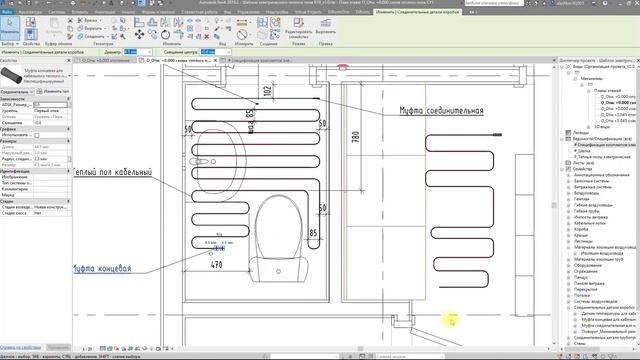This screenshot has height=360, width=640.
Task: Switch to О_Отм. +0.000 освещение view tab
Action: (x=105, y=60)
